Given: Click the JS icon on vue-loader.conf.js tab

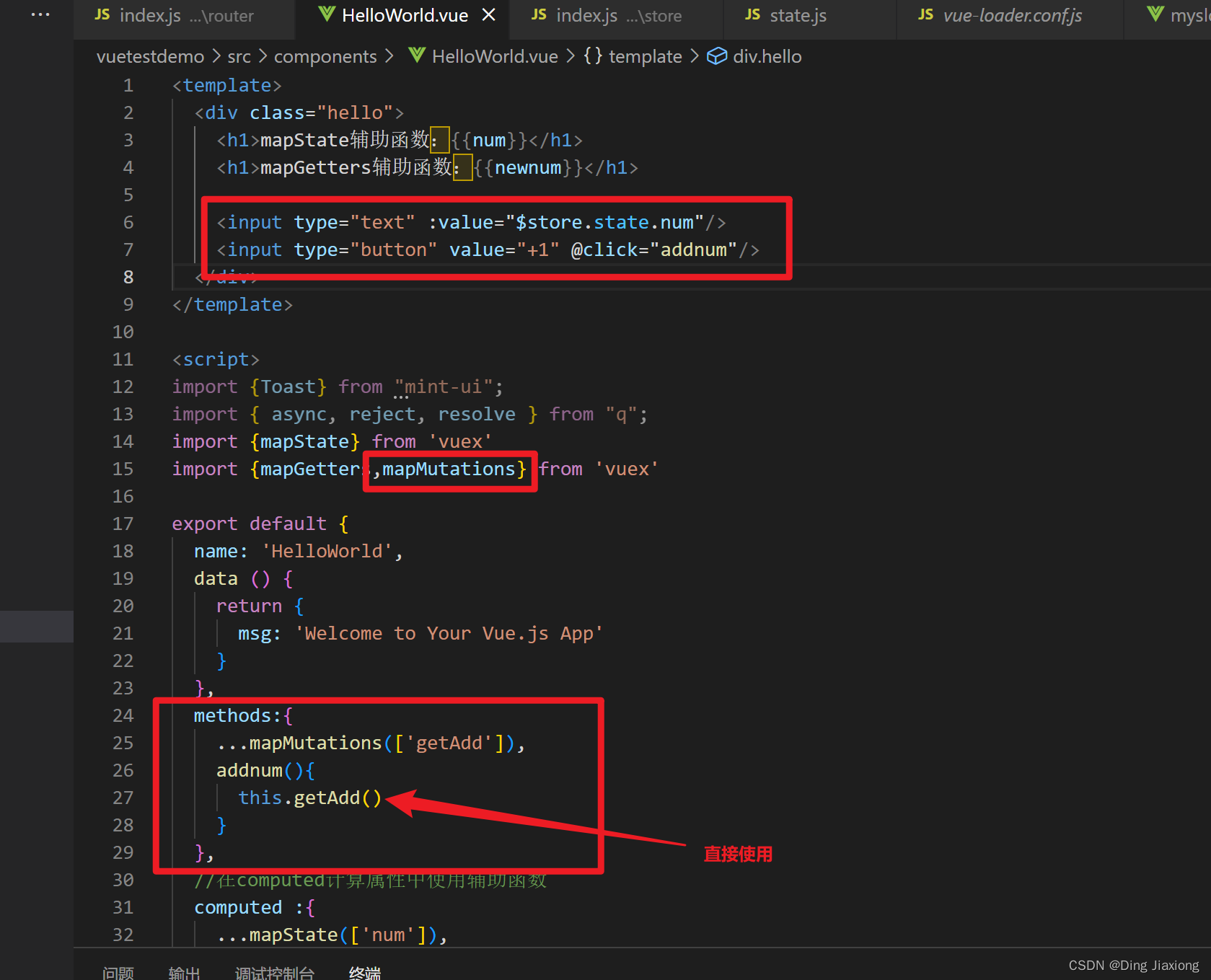Looking at the screenshot, I should point(925,15).
